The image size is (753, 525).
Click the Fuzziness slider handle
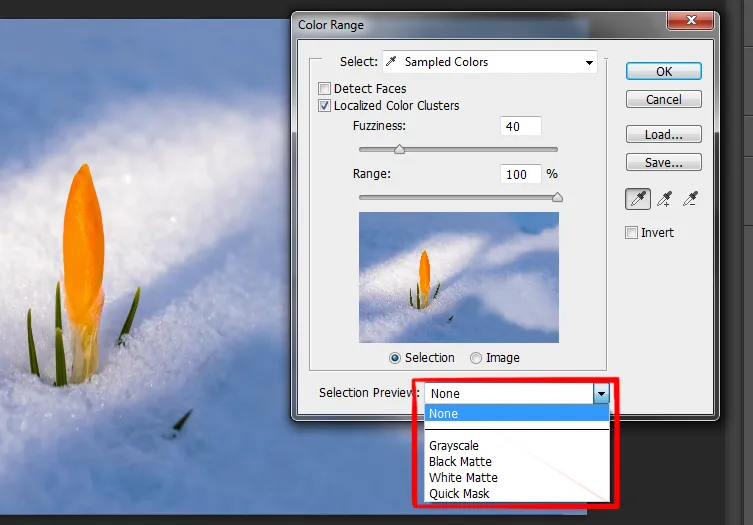tap(399, 149)
